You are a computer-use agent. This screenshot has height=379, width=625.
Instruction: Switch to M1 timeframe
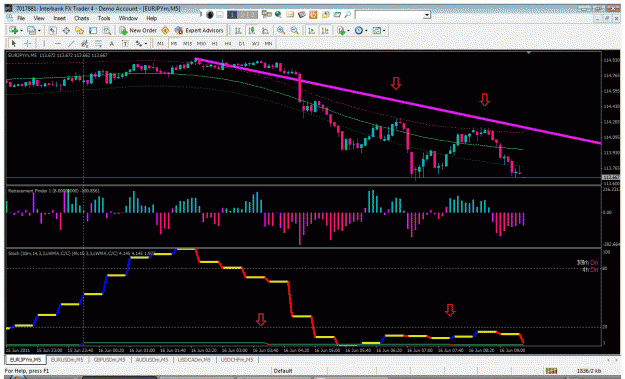point(160,43)
